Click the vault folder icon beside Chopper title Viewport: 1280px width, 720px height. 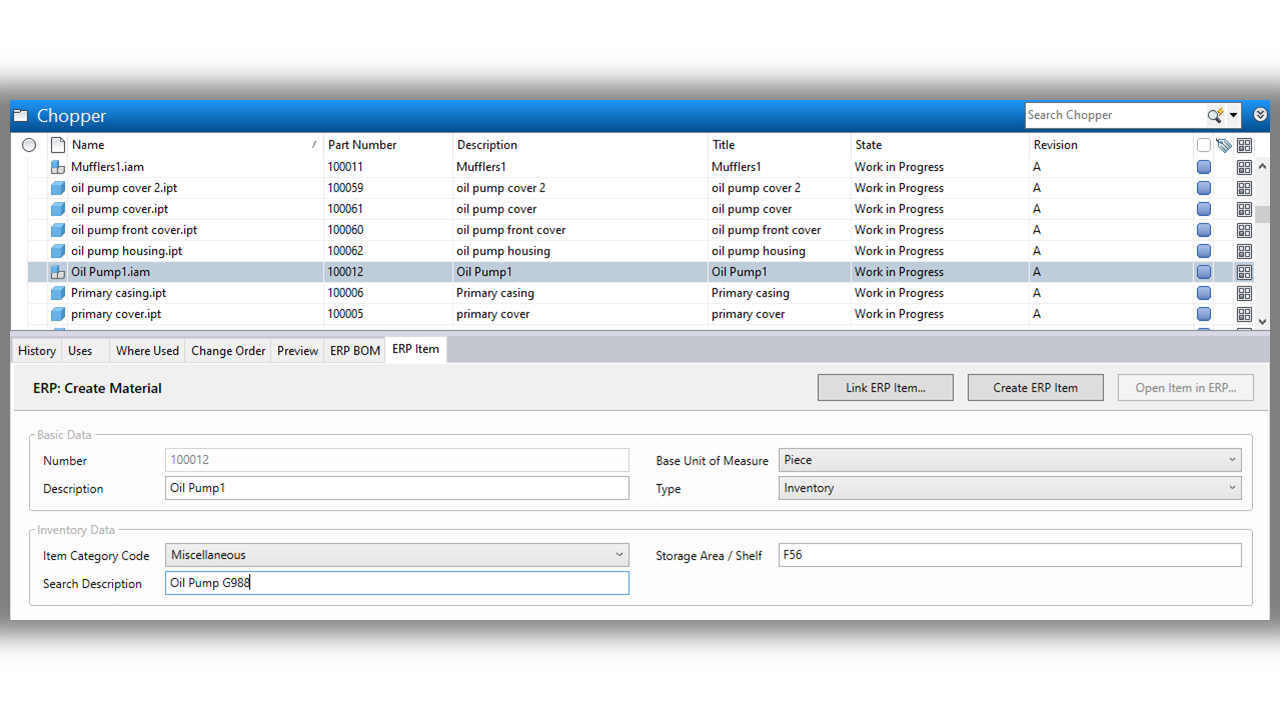(21, 114)
